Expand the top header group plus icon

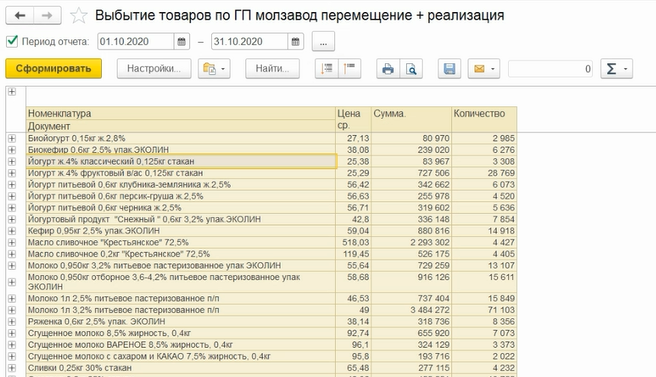coord(12,92)
